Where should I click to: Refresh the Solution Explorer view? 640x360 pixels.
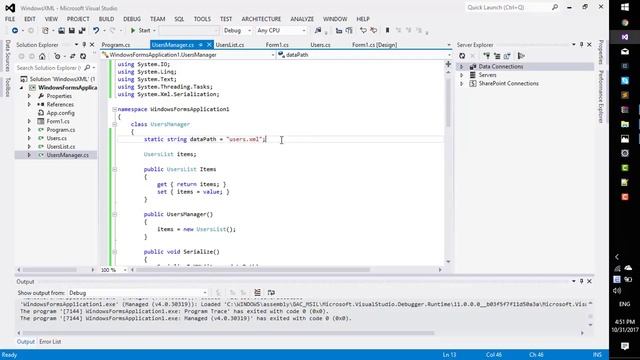83,56
